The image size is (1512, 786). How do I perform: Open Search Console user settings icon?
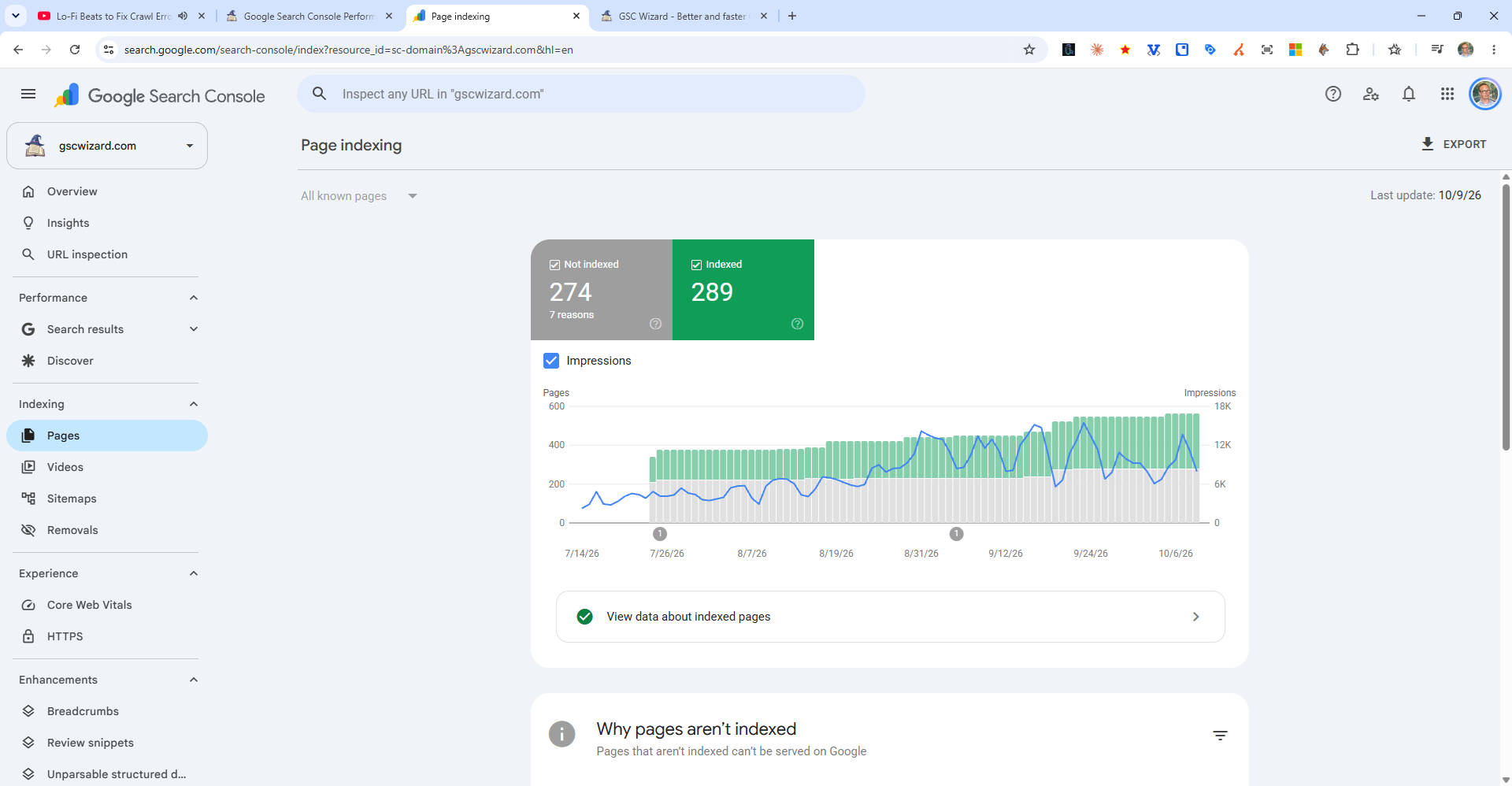pos(1371,95)
